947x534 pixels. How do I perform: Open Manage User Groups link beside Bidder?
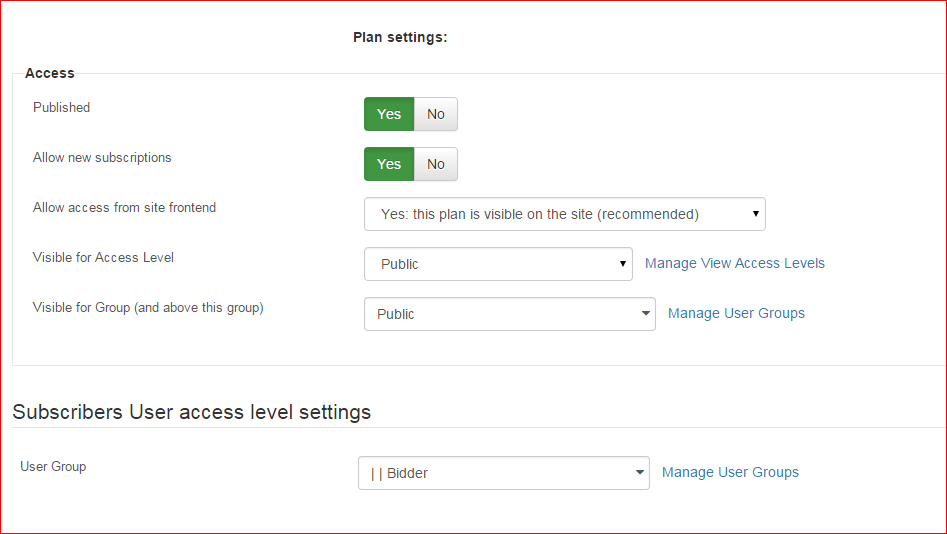tap(730, 472)
